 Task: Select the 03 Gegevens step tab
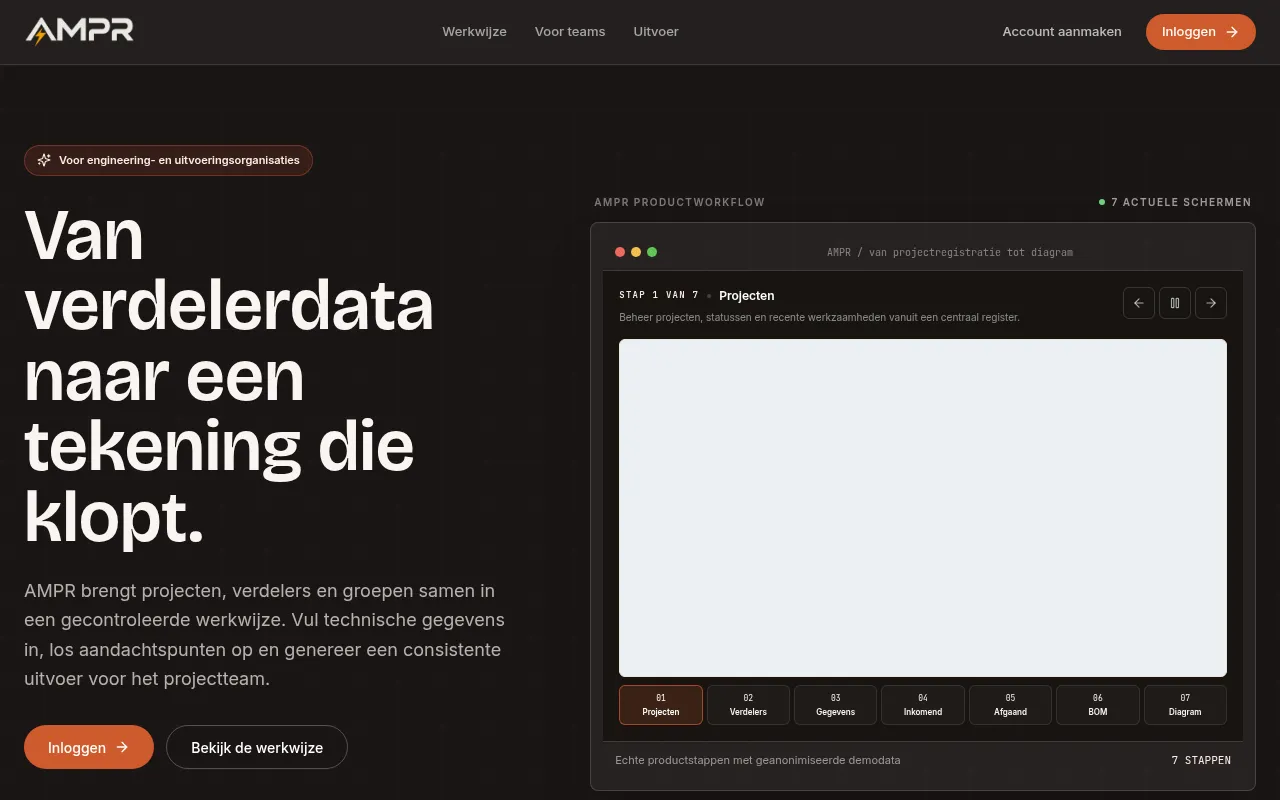tap(836, 705)
